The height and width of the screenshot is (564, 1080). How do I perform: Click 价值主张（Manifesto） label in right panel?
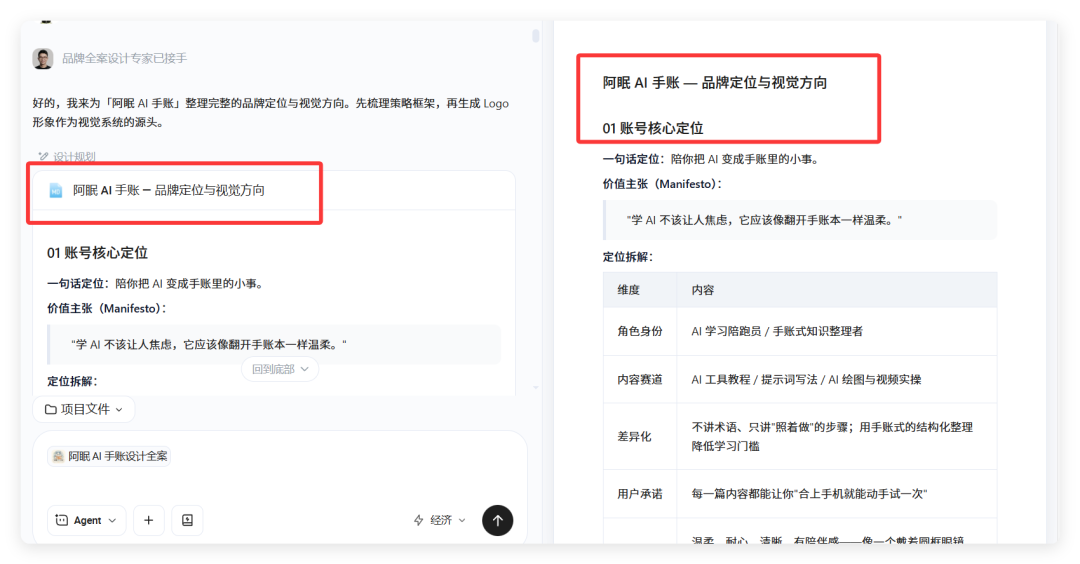tap(663, 184)
